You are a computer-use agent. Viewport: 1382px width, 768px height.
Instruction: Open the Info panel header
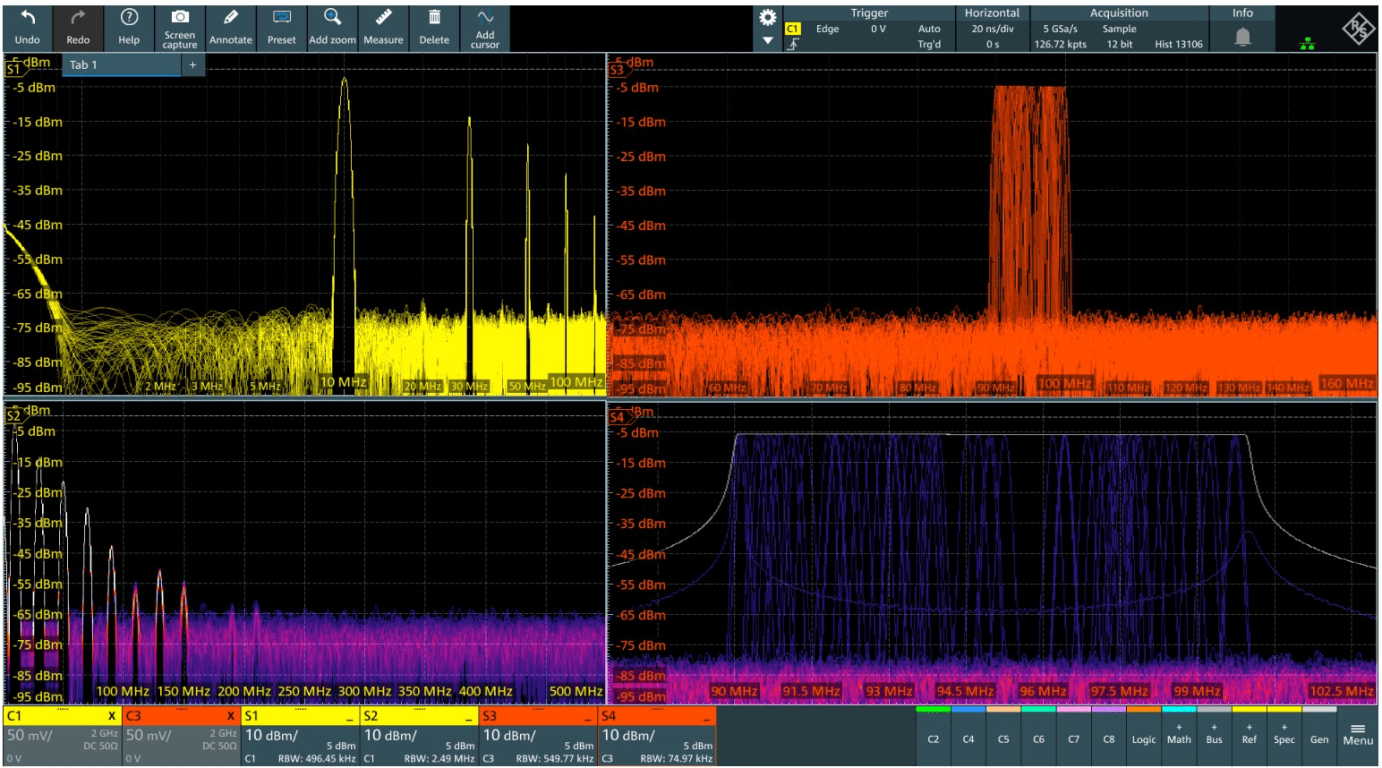point(1242,13)
